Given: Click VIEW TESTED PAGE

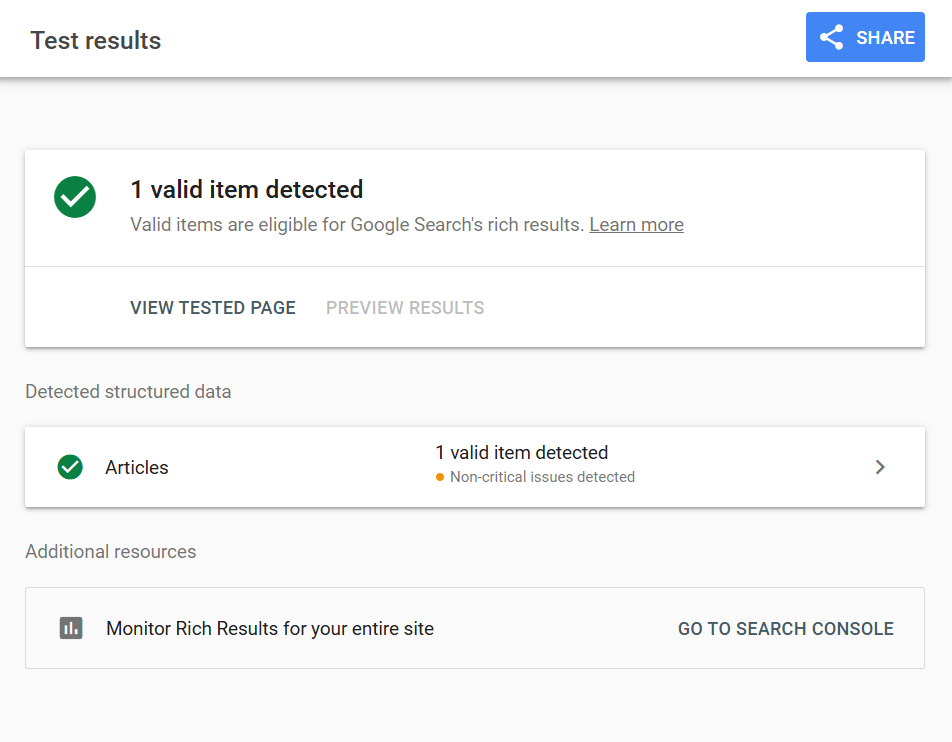Looking at the screenshot, I should (x=212, y=308).
